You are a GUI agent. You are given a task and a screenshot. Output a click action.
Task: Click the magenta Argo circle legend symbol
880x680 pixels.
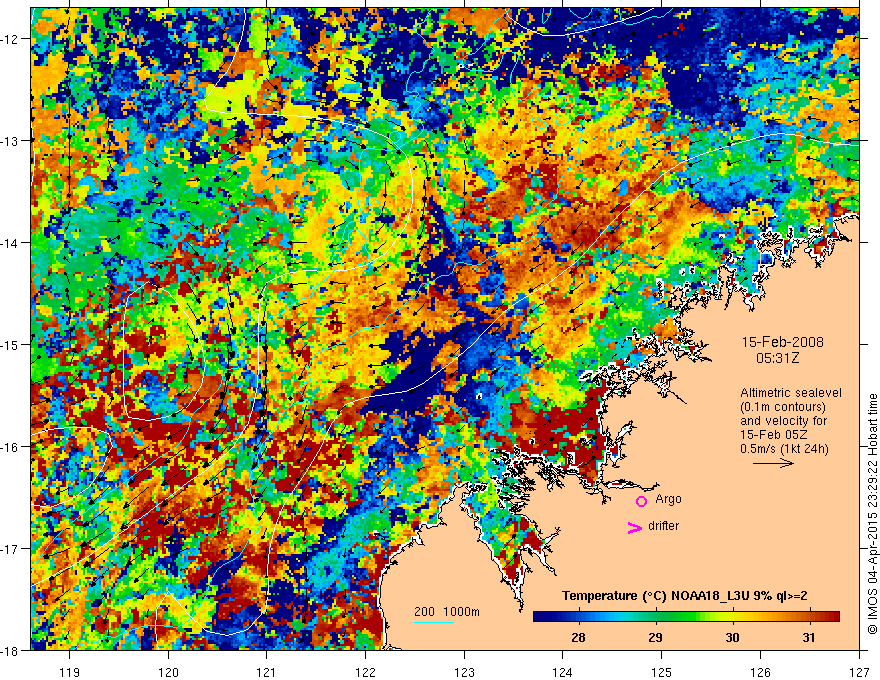click(x=641, y=501)
